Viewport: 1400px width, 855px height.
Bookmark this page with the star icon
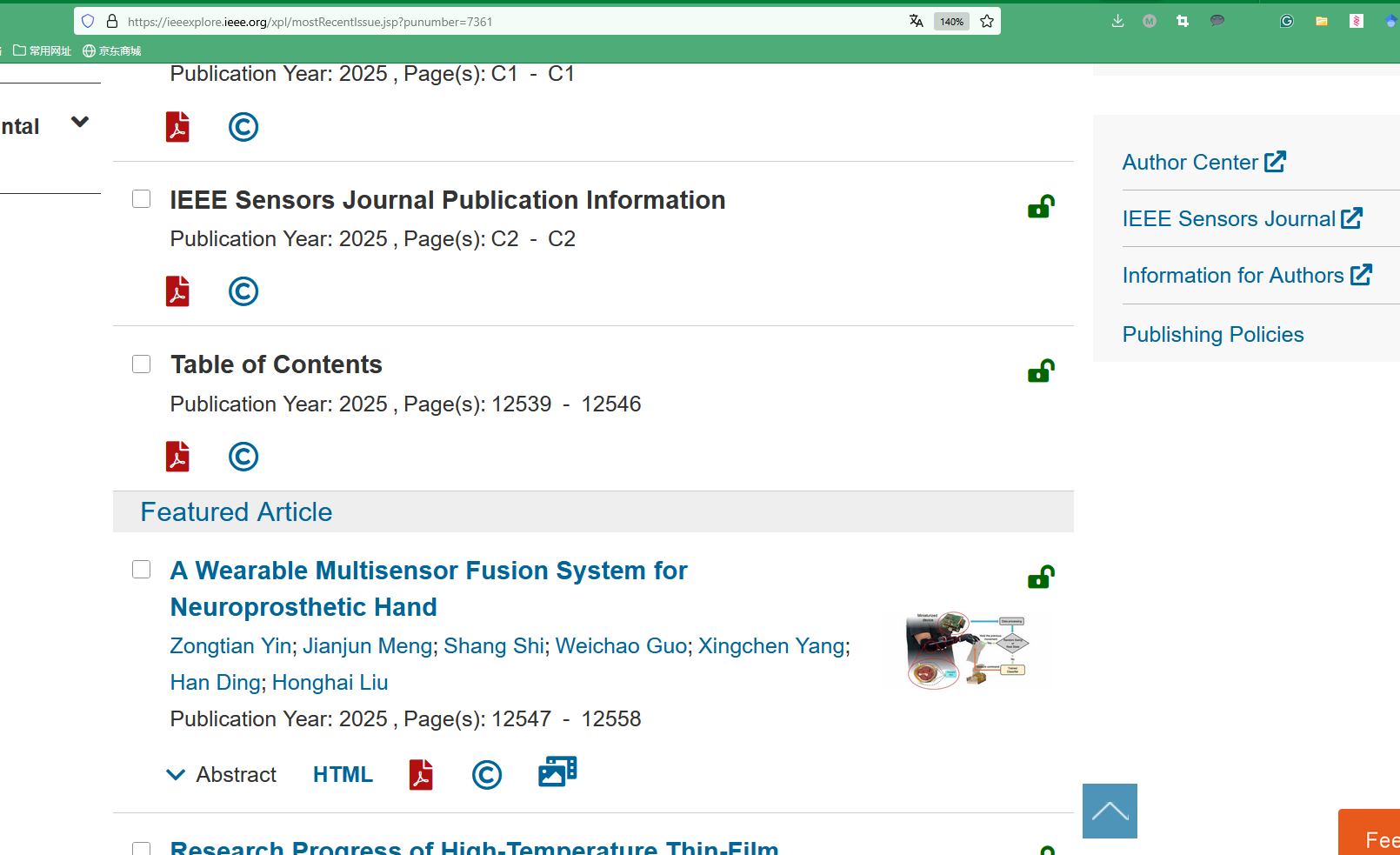(x=987, y=22)
